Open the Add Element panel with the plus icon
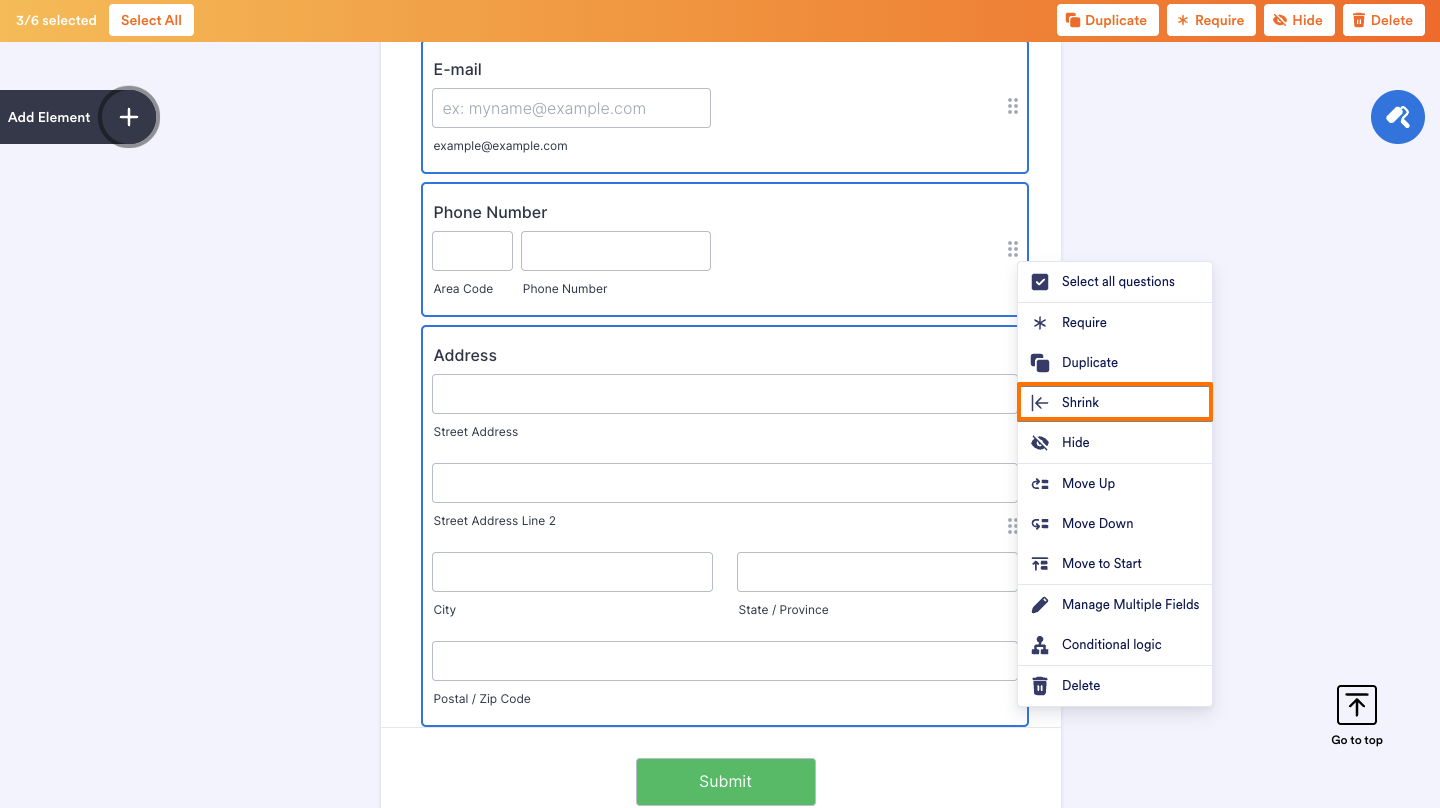The width and height of the screenshot is (1440, 808). [x=128, y=117]
